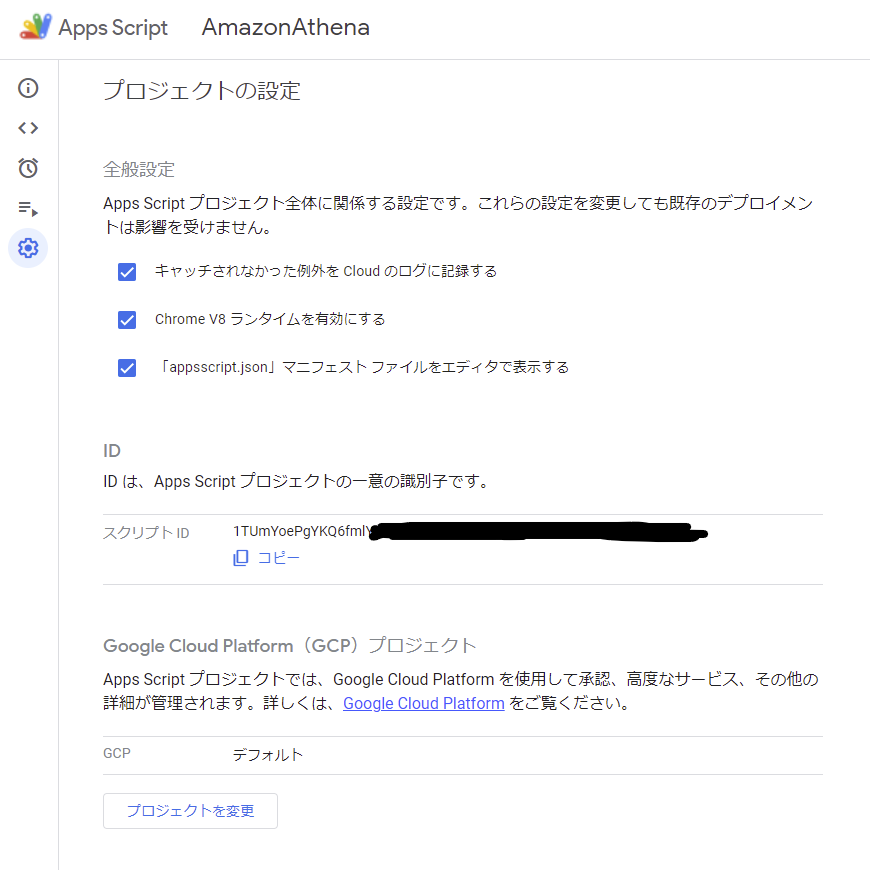Click the プロジェクトを変更 button
870x870 pixels.
[x=190, y=811]
